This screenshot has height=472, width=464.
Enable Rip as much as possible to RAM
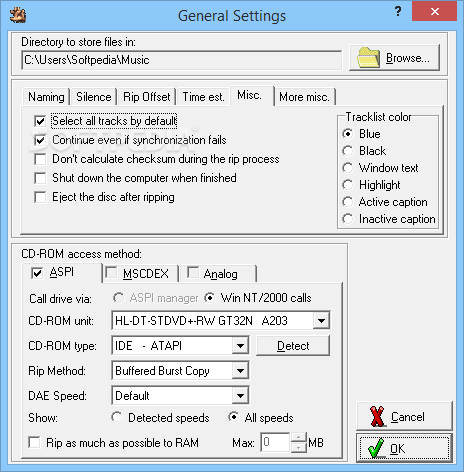[x=34, y=443]
